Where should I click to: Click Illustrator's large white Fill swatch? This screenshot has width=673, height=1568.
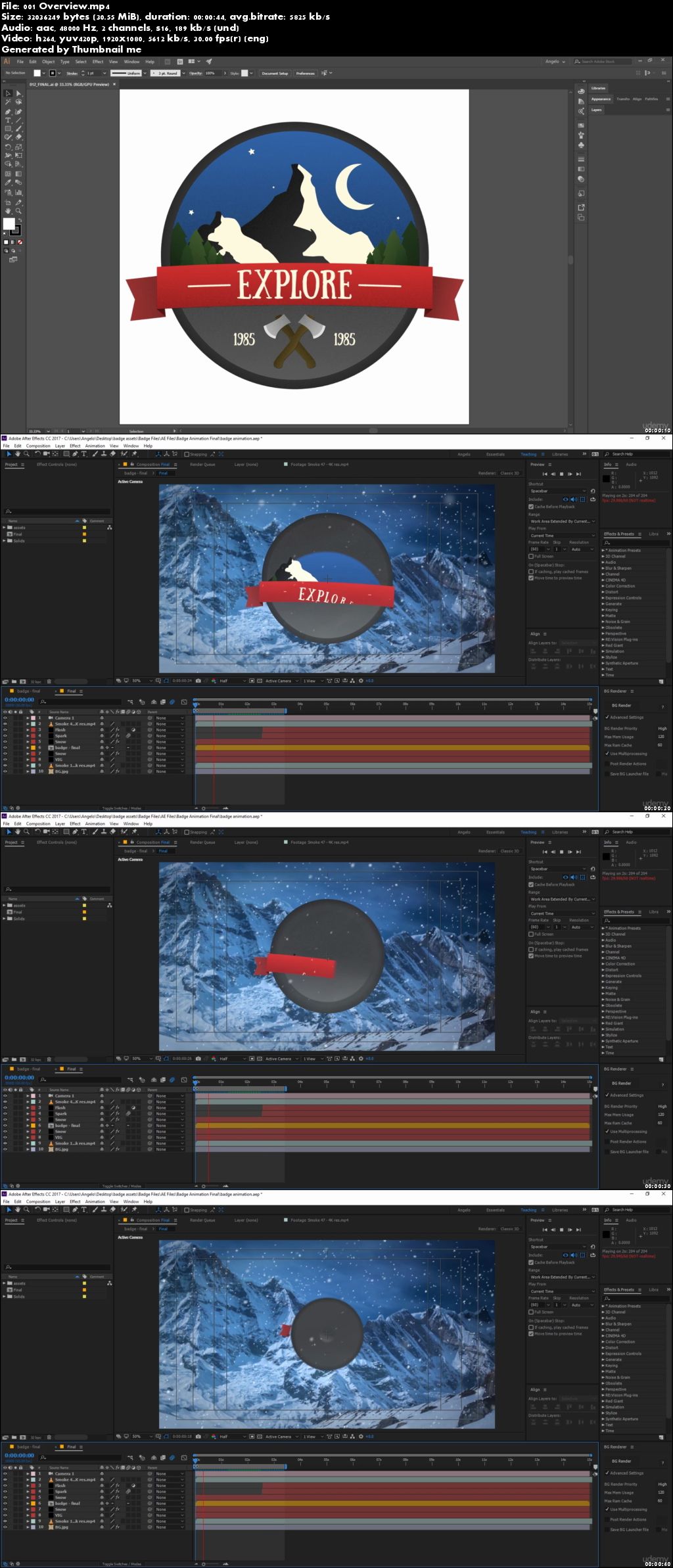(x=9, y=224)
